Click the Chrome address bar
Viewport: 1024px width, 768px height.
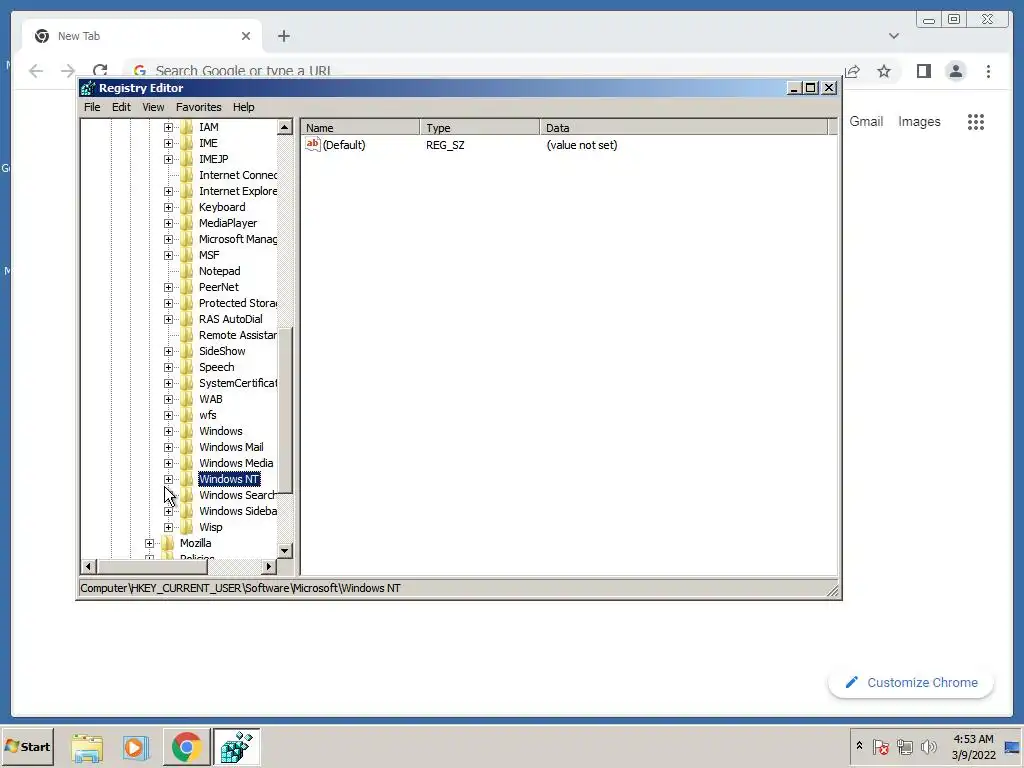(483, 71)
